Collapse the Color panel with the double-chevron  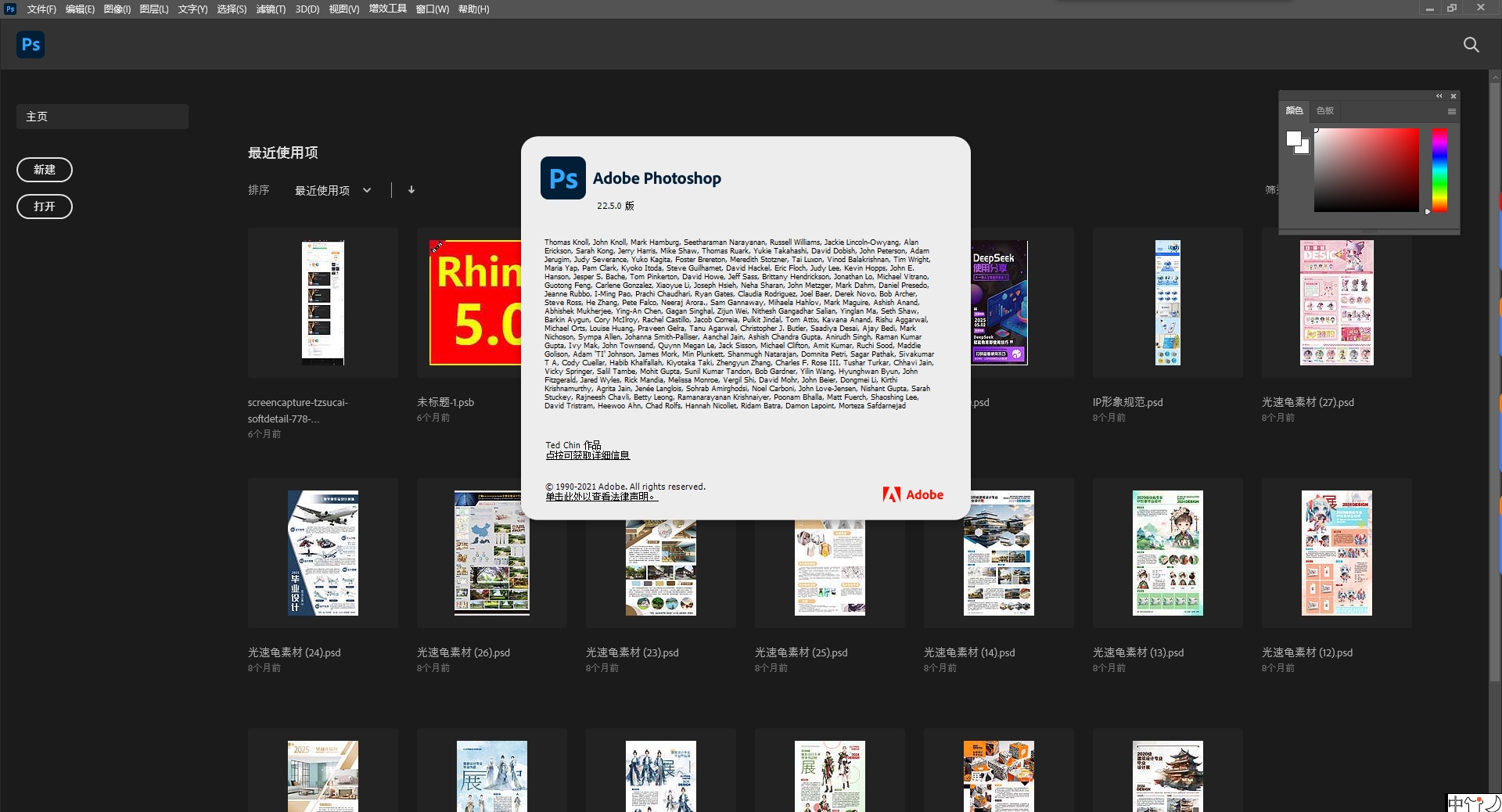[x=1439, y=95]
